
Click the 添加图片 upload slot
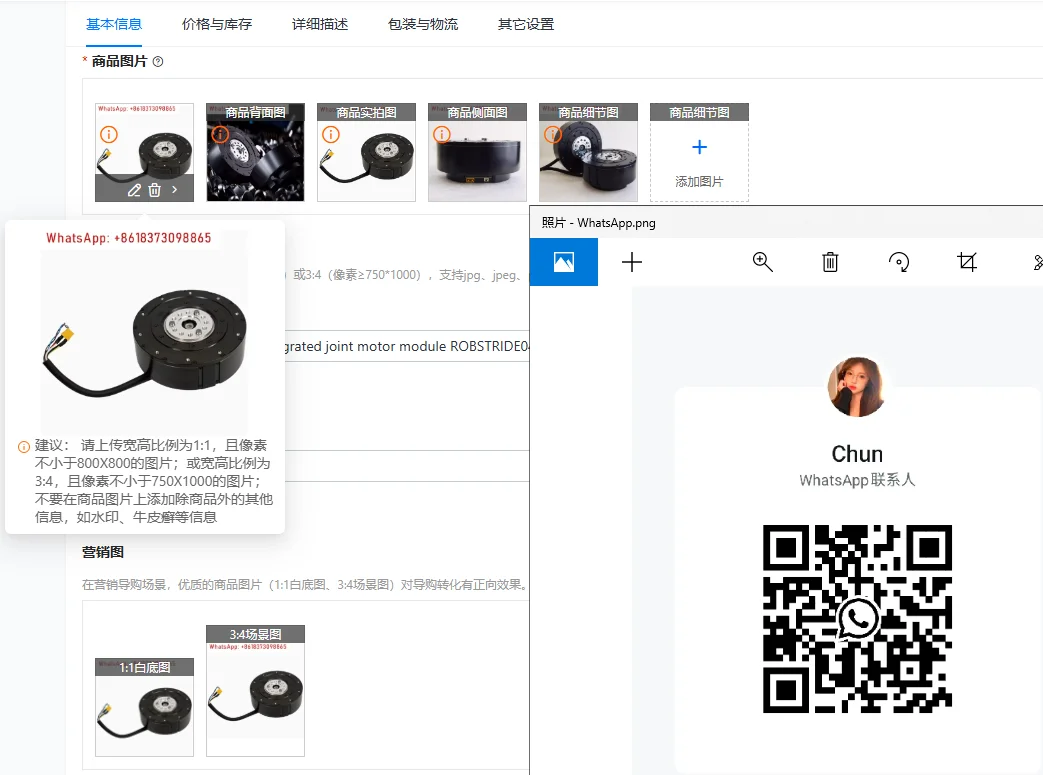[699, 152]
